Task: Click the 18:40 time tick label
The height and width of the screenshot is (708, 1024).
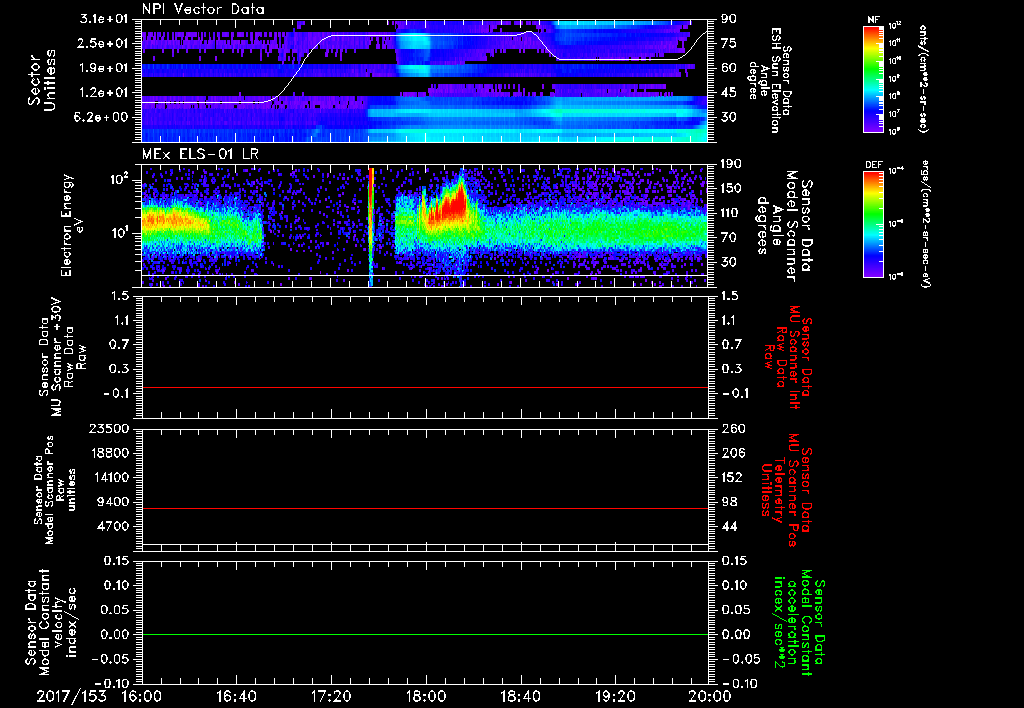Action: click(x=520, y=696)
